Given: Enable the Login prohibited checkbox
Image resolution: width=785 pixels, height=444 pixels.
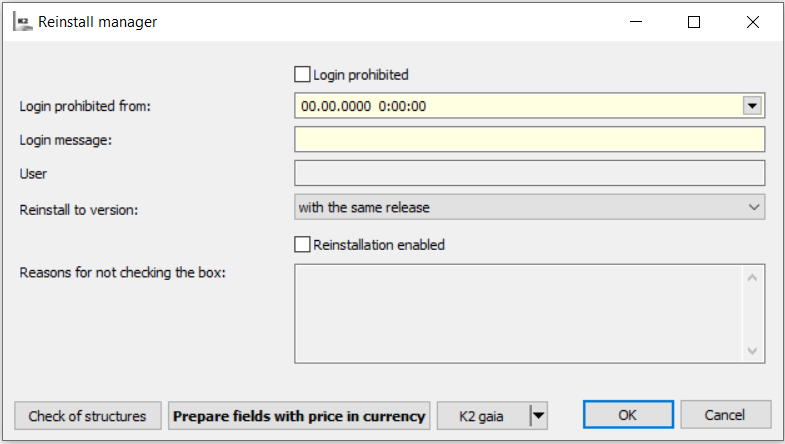Looking at the screenshot, I should tap(302, 74).
